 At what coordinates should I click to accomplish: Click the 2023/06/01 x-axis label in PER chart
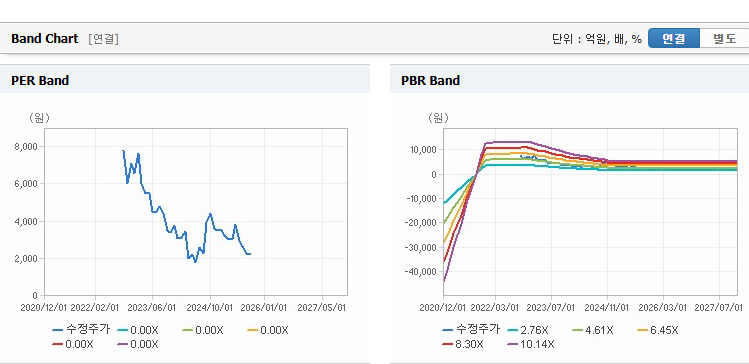(x=152, y=307)
